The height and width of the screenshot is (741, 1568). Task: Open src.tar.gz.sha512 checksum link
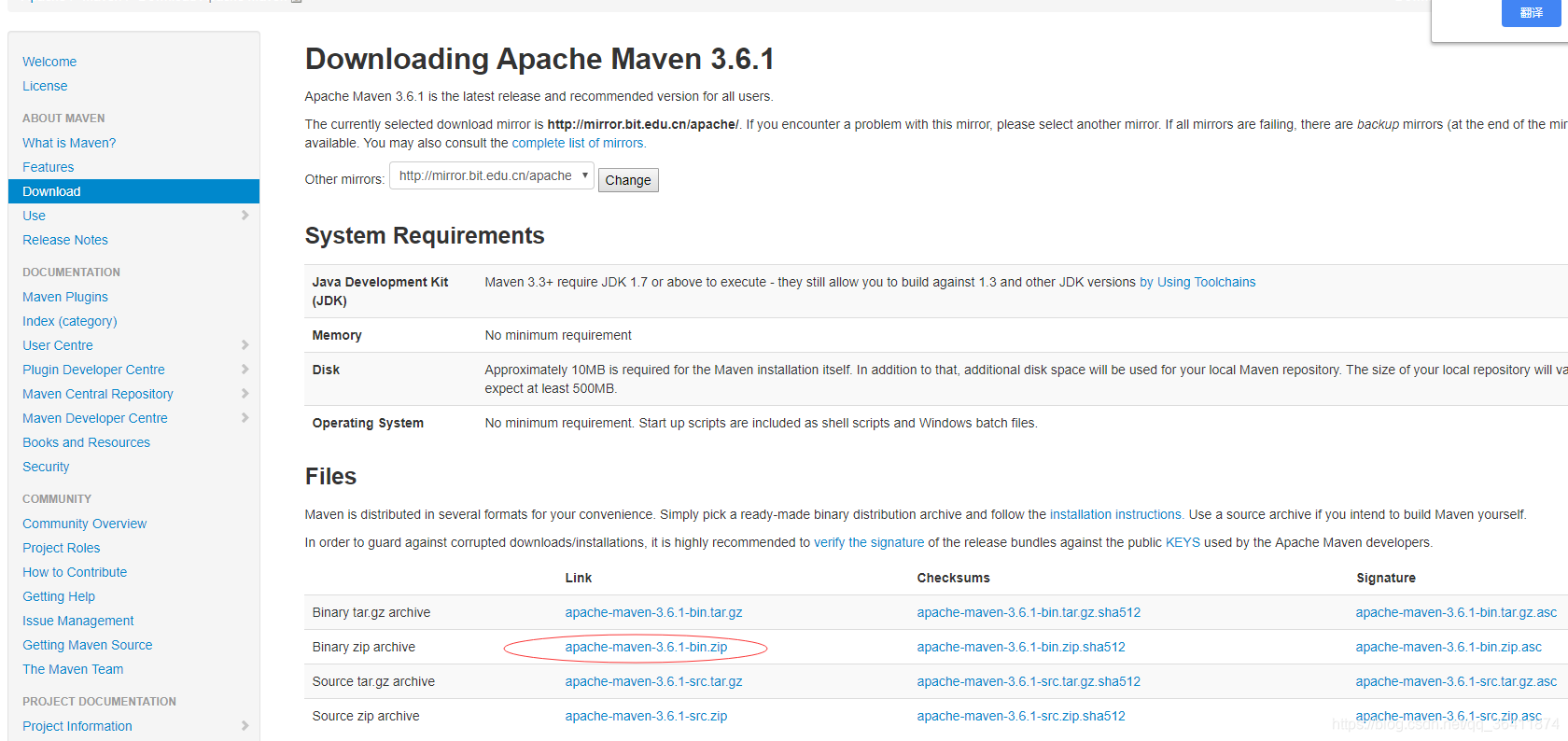[x=1029, y=681]
